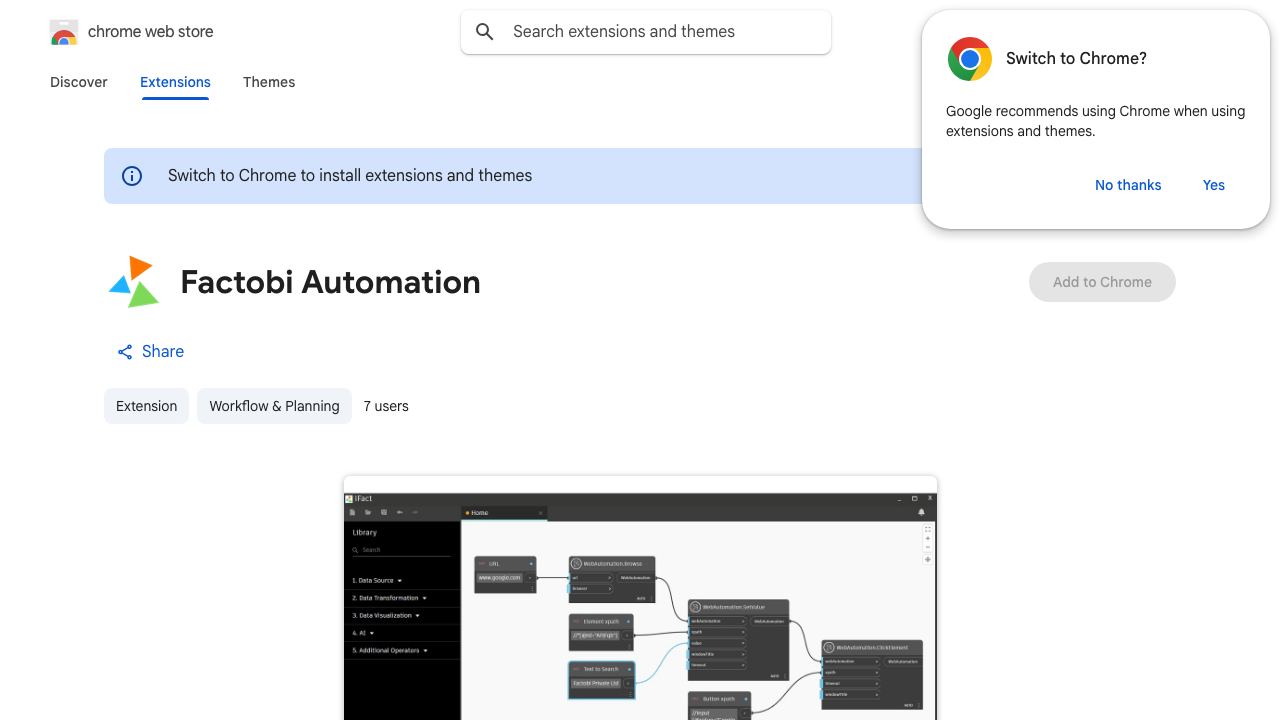Screen dimensions: 1280x720
Task: Focus the Search extensions and themes field
Action: coord(646,32)
